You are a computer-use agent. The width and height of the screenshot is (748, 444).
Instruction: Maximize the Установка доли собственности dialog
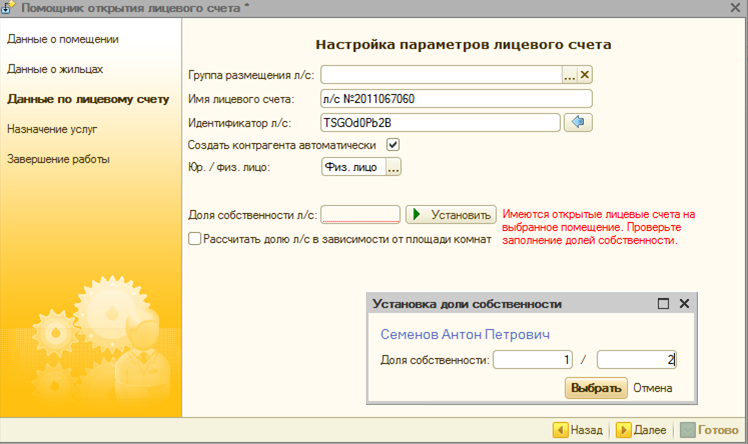(x=663, y=303)
